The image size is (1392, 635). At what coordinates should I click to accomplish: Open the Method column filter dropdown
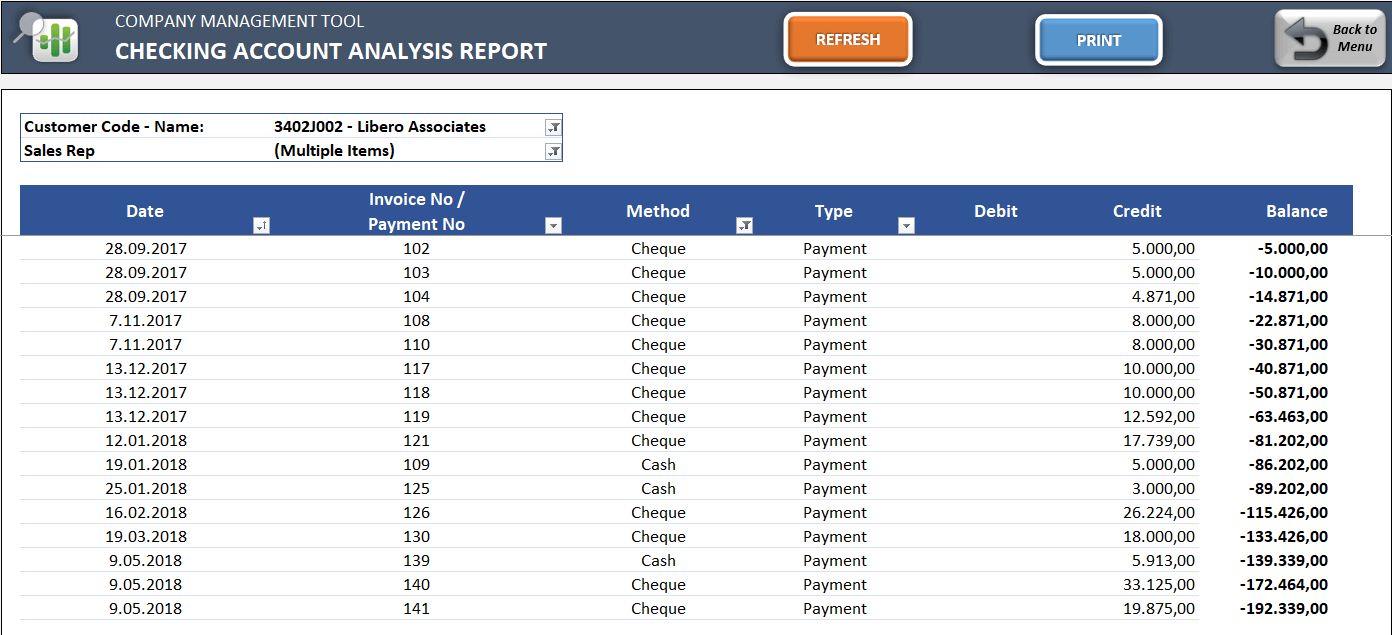(744, 226)
